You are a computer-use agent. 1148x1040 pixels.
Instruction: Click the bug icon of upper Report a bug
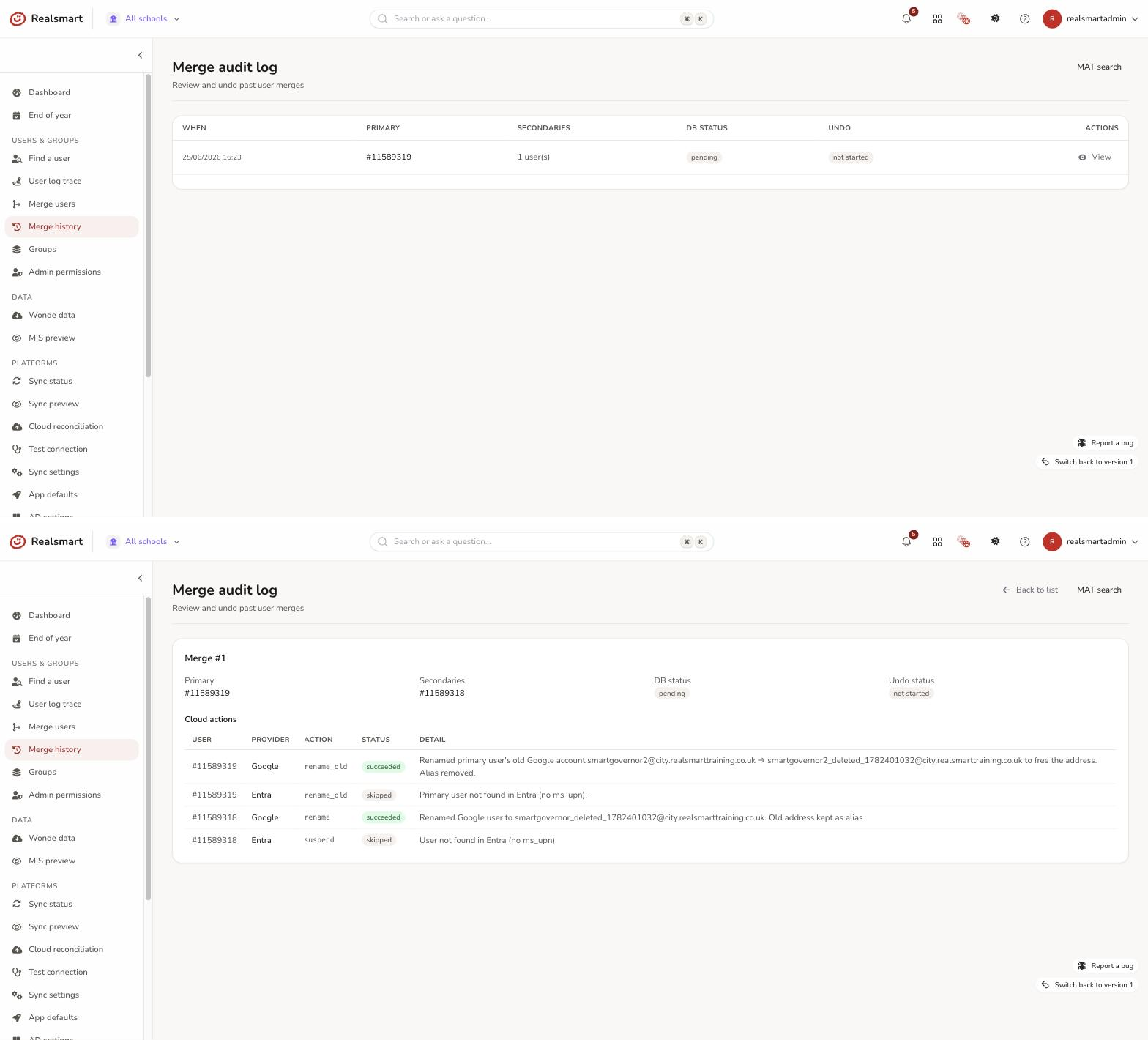(1082, 443)
